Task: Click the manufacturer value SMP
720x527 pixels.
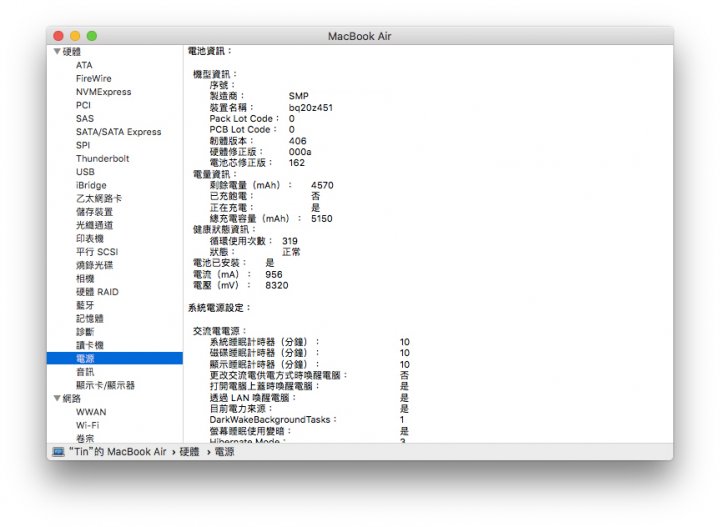Action: (x=298, y=96)
